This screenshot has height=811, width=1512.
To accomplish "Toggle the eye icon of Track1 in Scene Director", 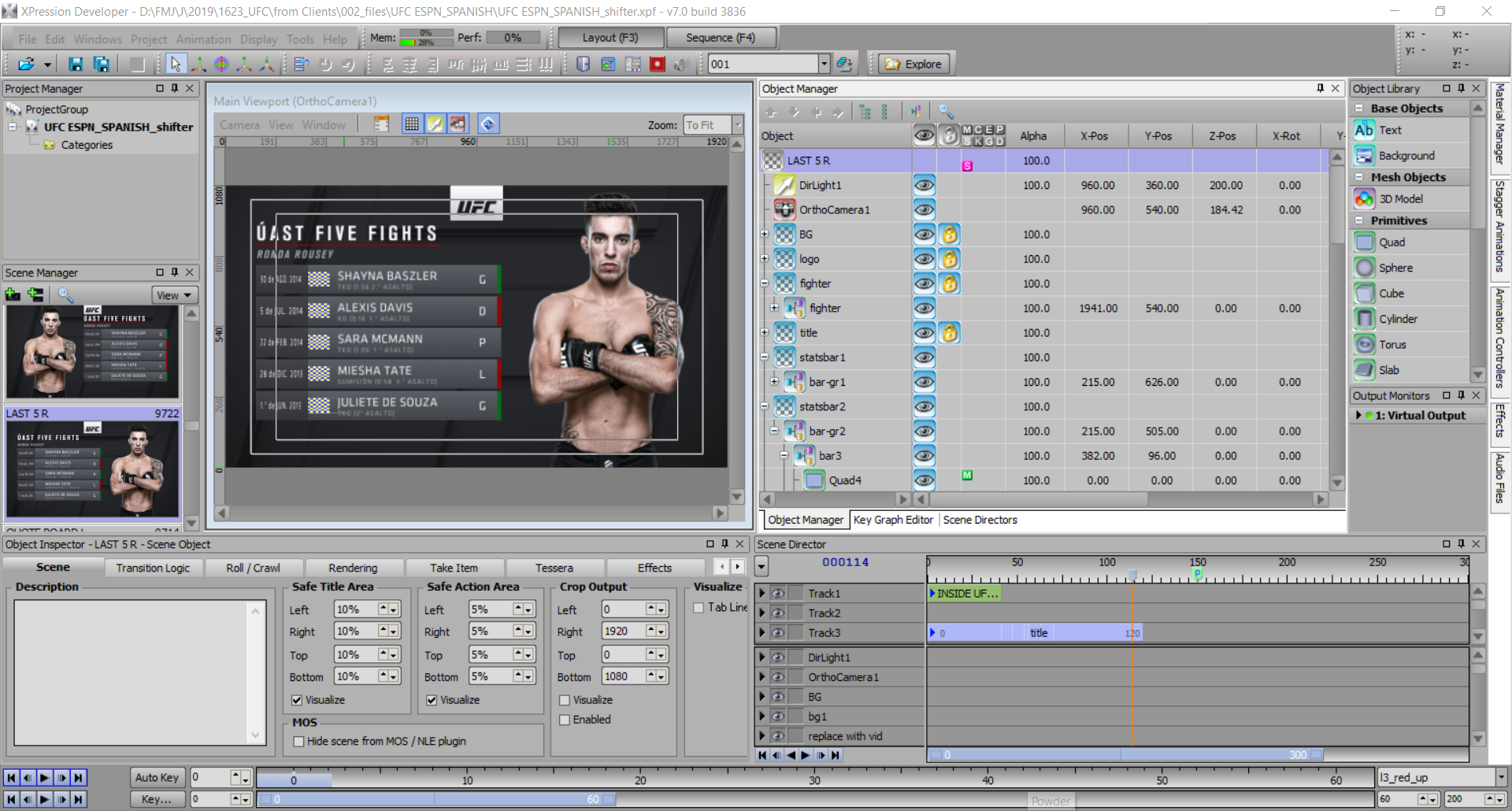I will pos(778,594).
